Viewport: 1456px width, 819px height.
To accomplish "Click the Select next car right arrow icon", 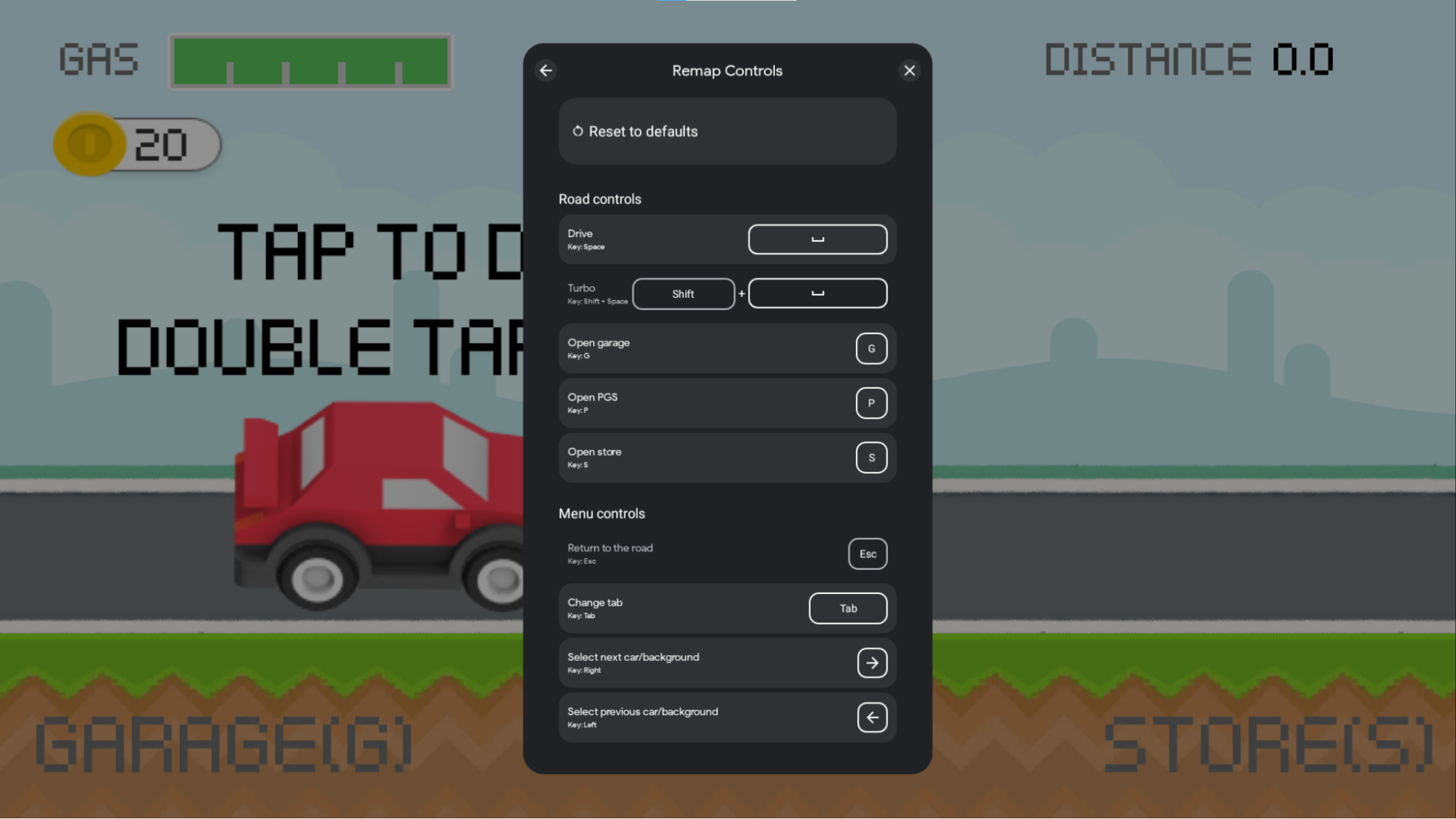I will (x=871, y=662).
